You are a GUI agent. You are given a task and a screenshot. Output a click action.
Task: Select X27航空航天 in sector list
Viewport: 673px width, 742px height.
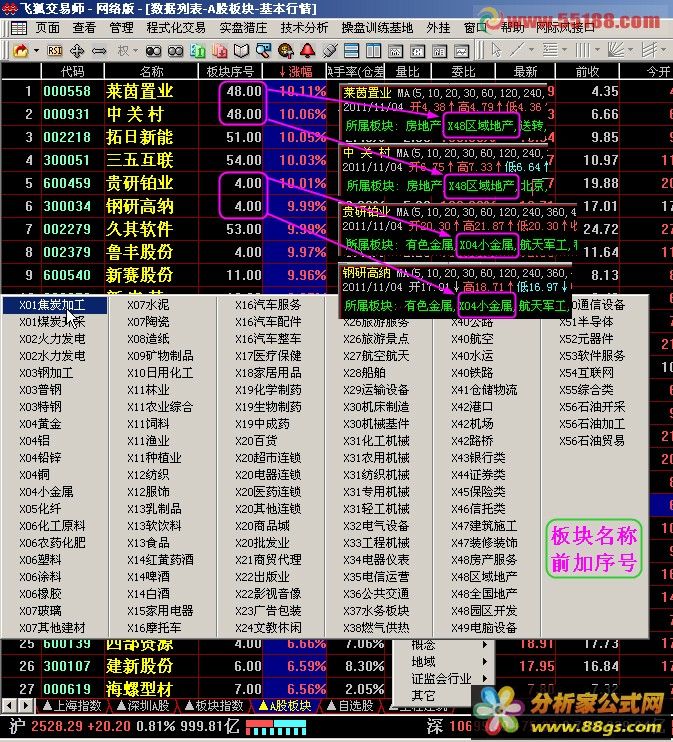pyautogui.click(x=376, y=356)
